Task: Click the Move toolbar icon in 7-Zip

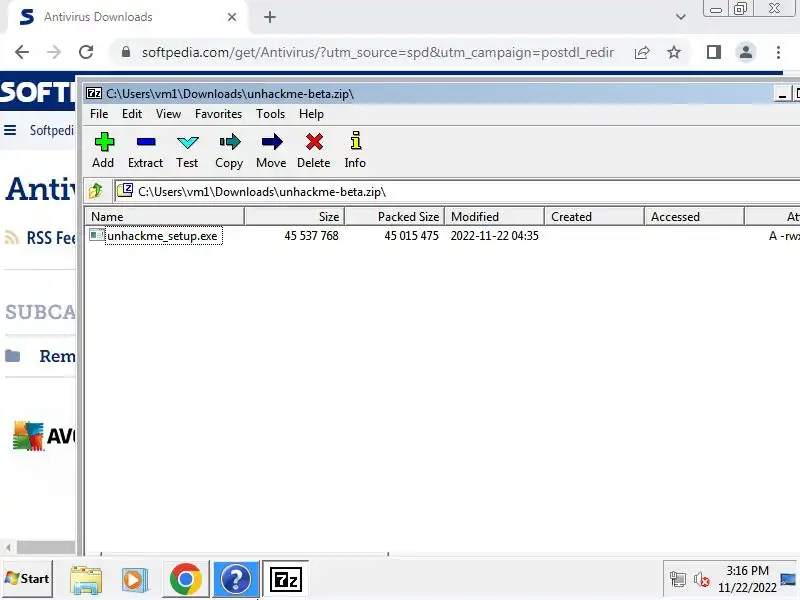Action: tap(271, 142)
